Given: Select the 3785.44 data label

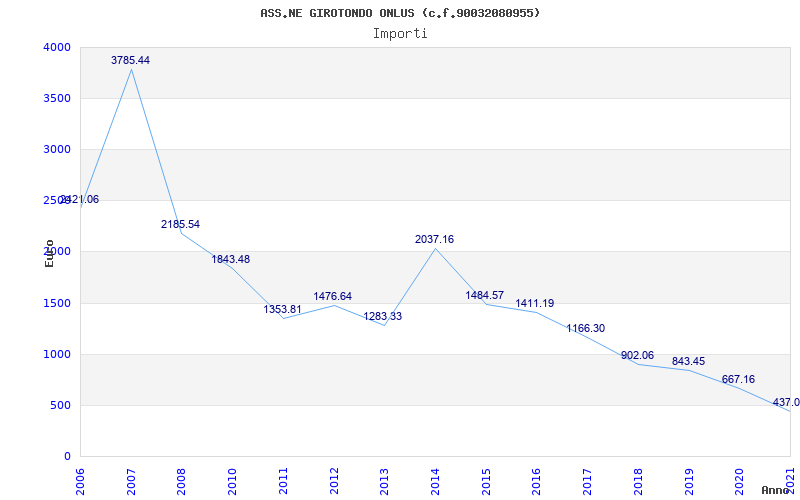Looking at the screenshot, I should click(x=131, y=60).
